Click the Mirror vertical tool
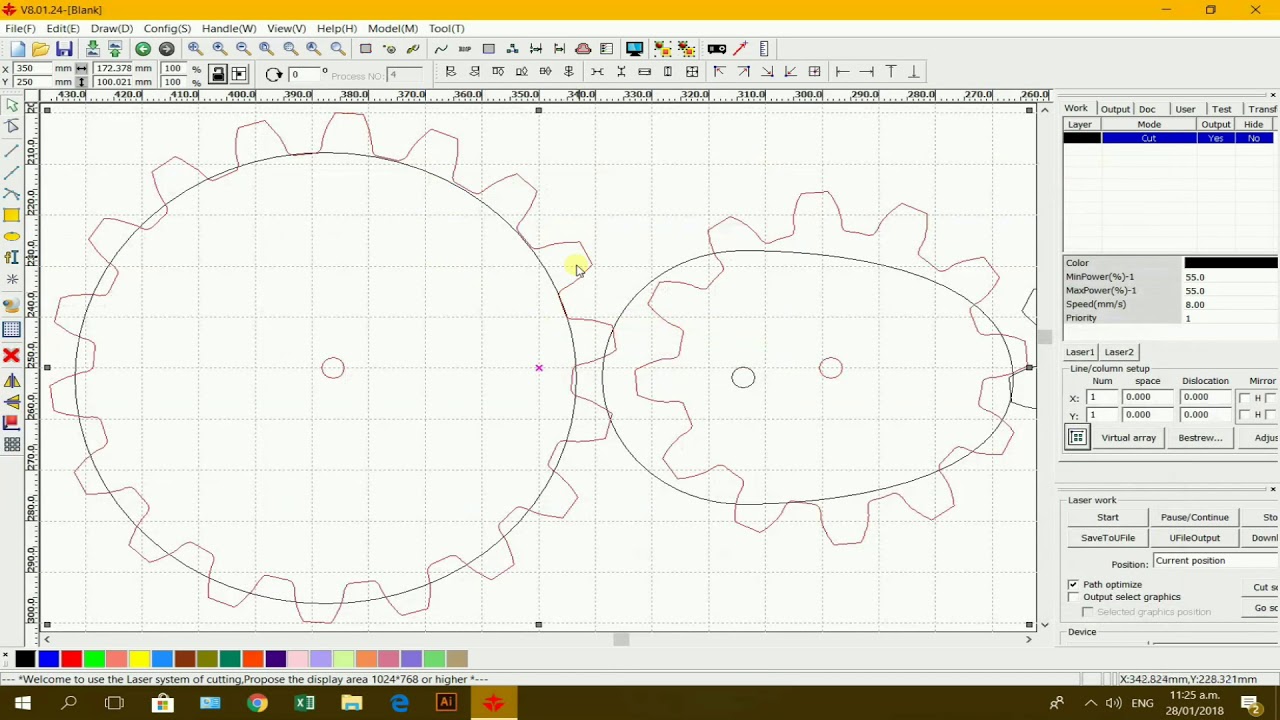The width and height of the screenshot is (1280, 720). point(12,402)
